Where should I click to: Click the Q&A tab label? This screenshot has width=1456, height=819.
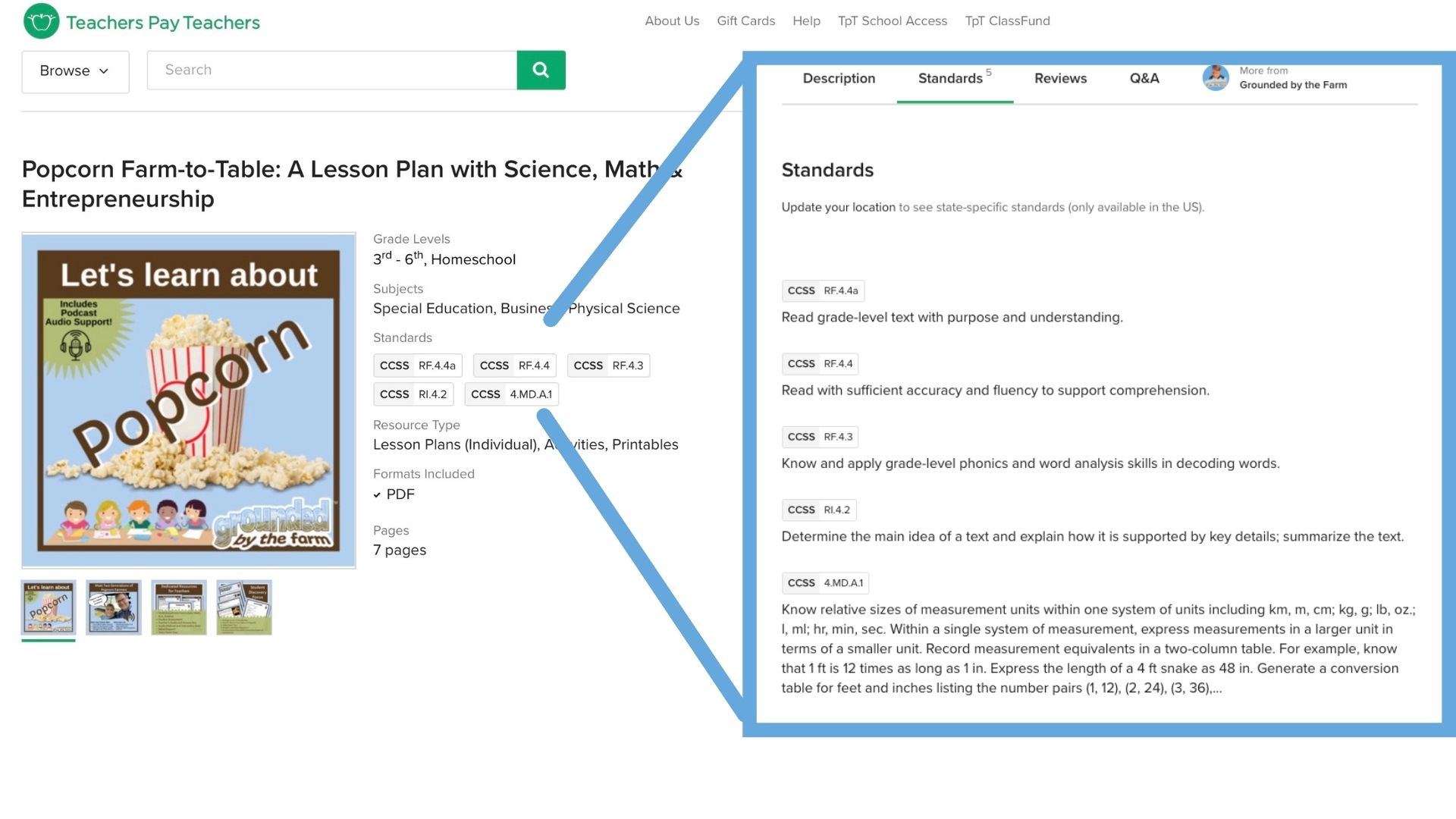1144,78
